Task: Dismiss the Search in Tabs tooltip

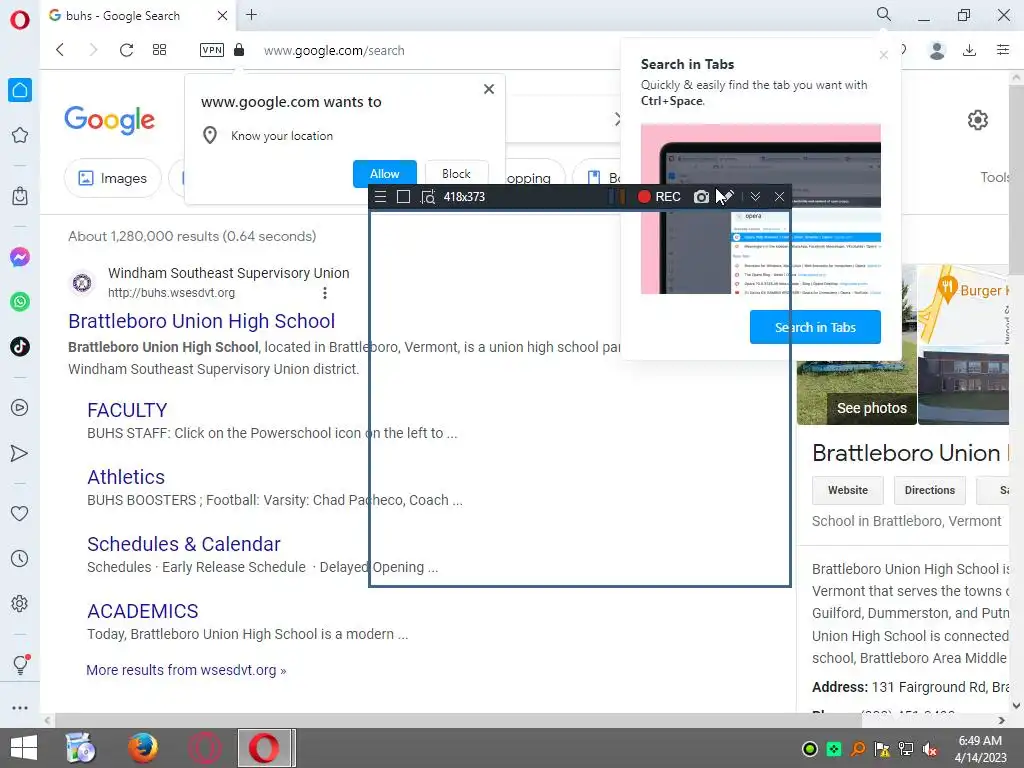Action: click(884, 55)
